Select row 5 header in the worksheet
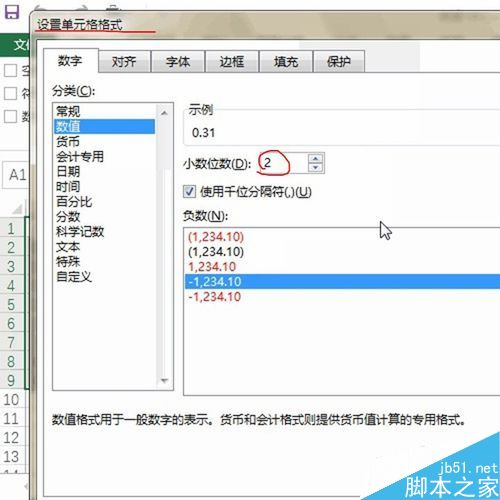This screenshot has height=500, width=500. pos(12,305)
